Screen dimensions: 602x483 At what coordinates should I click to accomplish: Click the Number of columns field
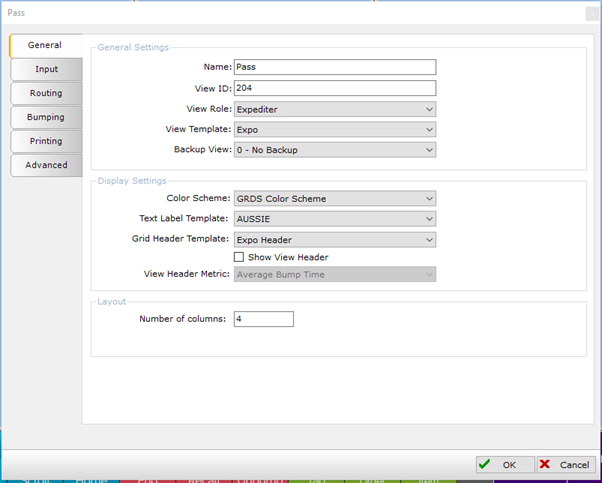click(263, 319)
